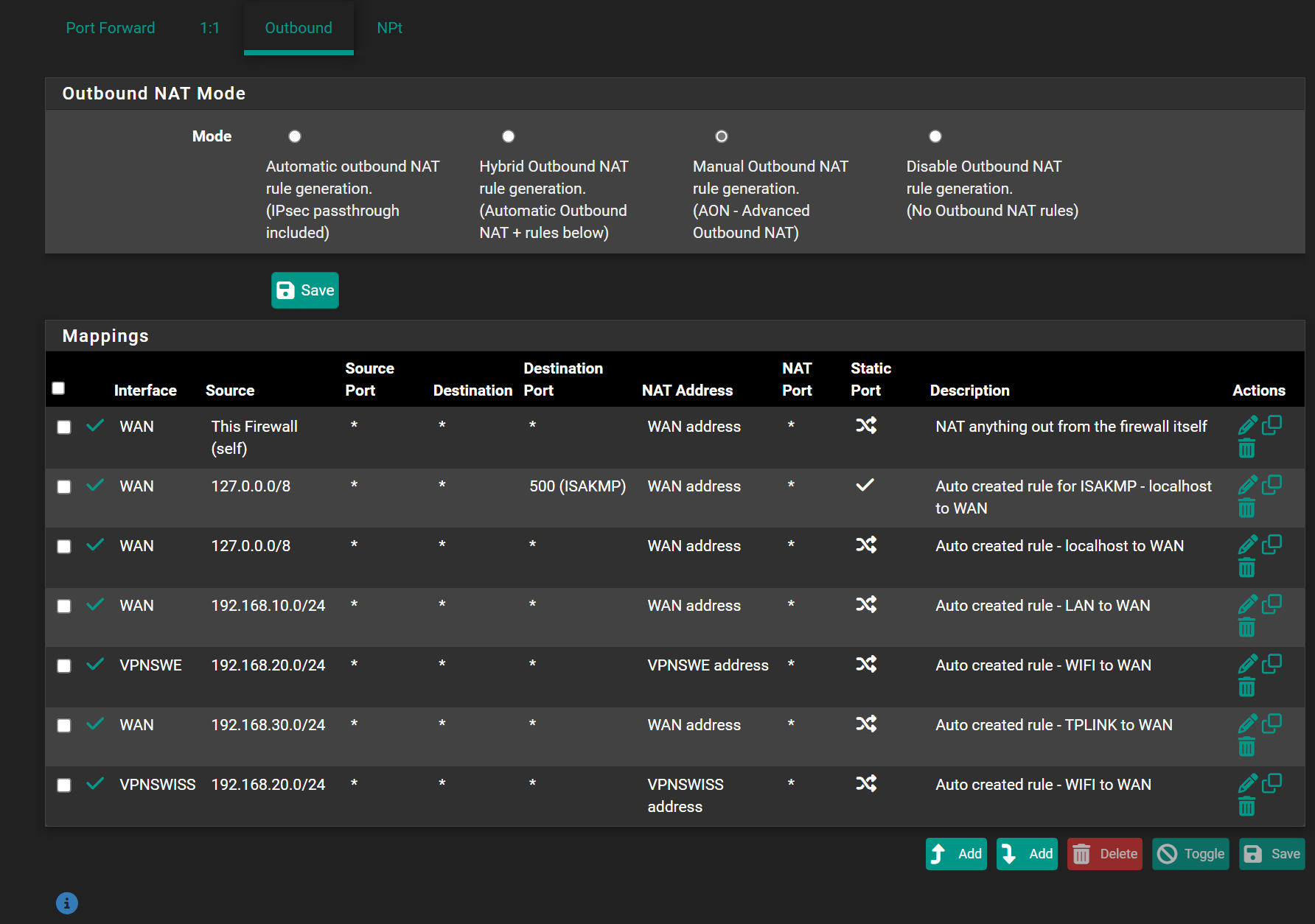
Task: Select the Outbound tab
Action: click(299, 28)
